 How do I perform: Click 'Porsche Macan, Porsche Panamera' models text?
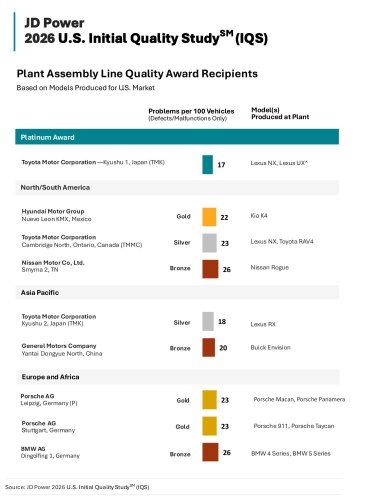coord(299,399)
